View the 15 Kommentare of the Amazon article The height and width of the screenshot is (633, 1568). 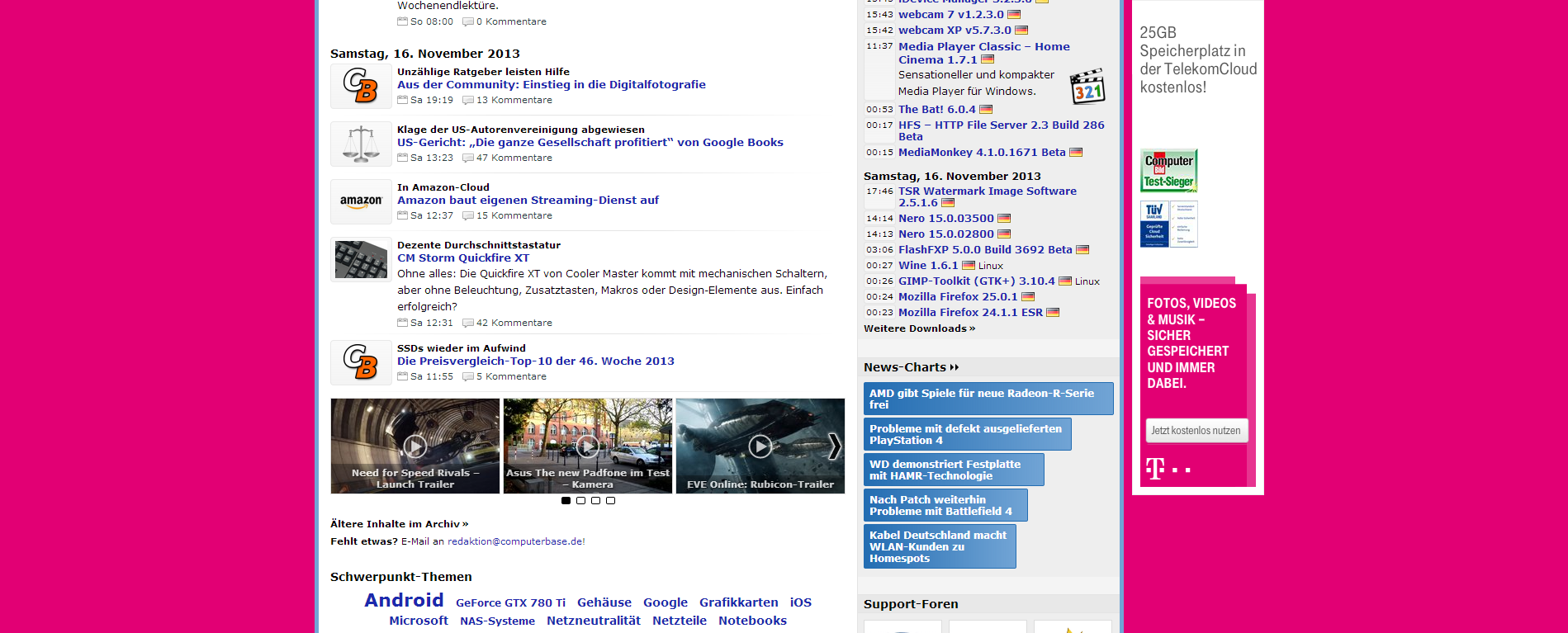click(x=514, y=215)
